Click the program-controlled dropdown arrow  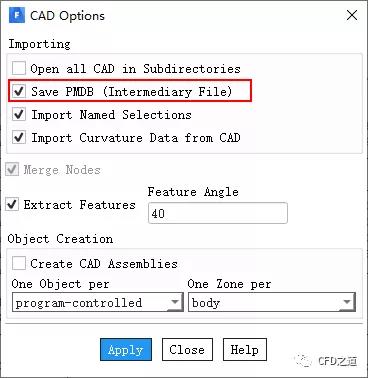coord(175,302)
